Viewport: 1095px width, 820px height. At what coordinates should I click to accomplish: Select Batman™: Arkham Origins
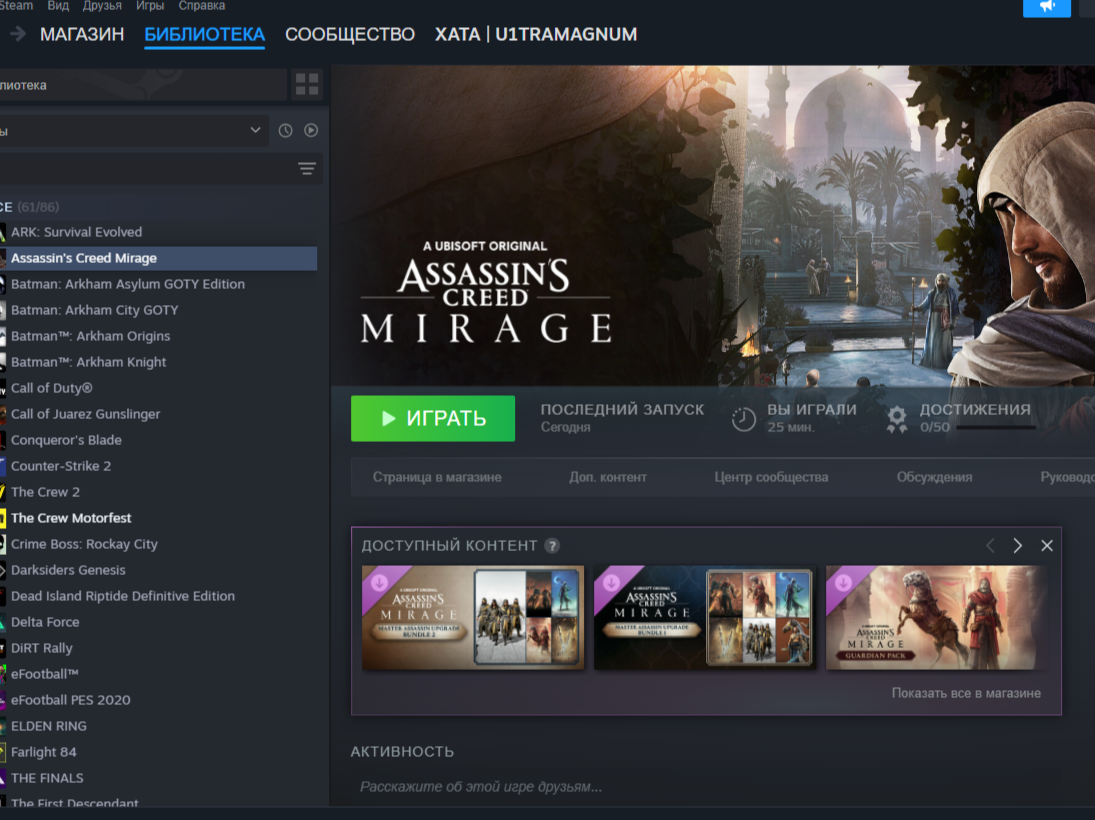tap(159, 336)
